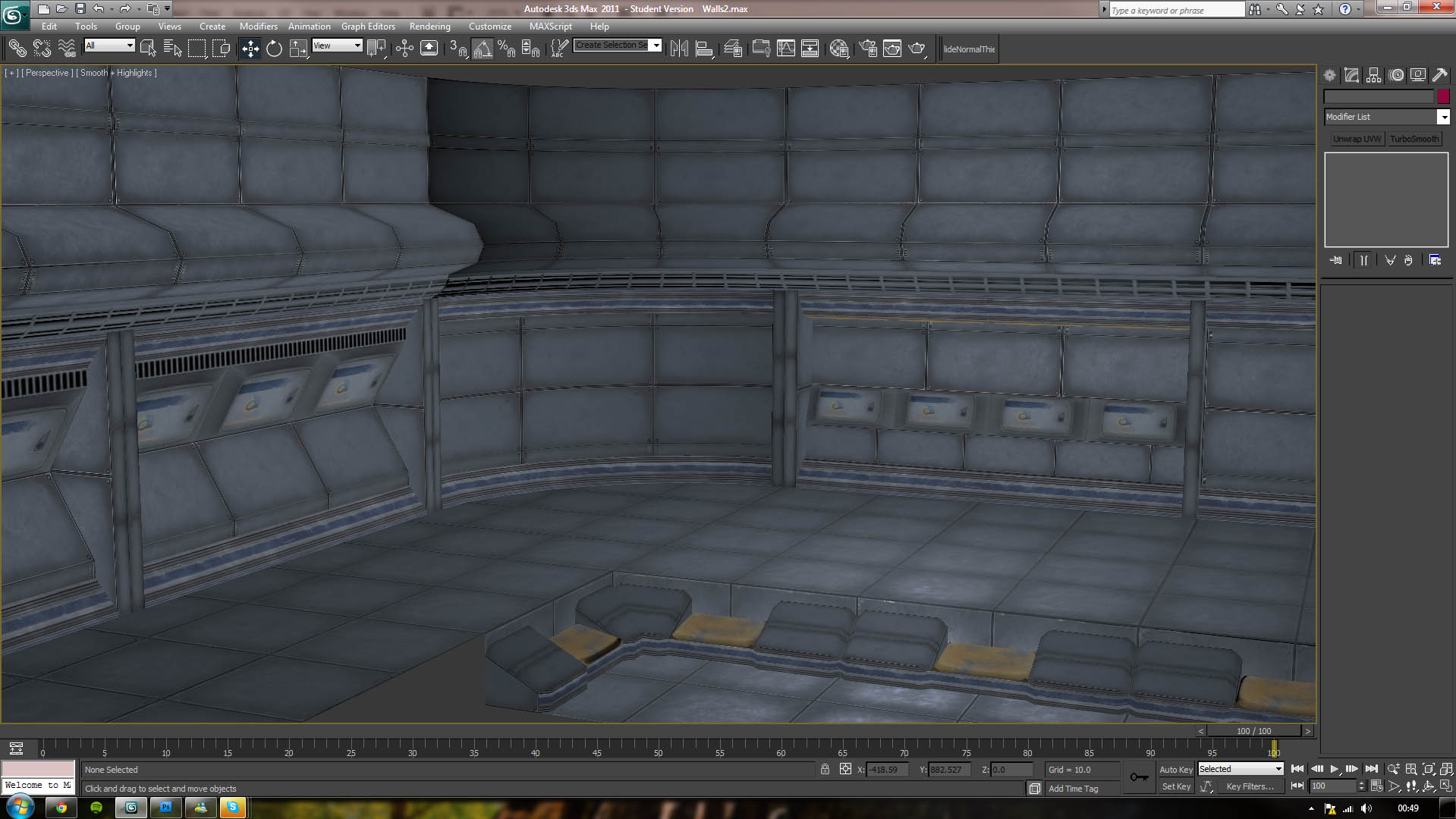
Task: Open the reference coordinate View dropdown
Action: click(337, 45)
